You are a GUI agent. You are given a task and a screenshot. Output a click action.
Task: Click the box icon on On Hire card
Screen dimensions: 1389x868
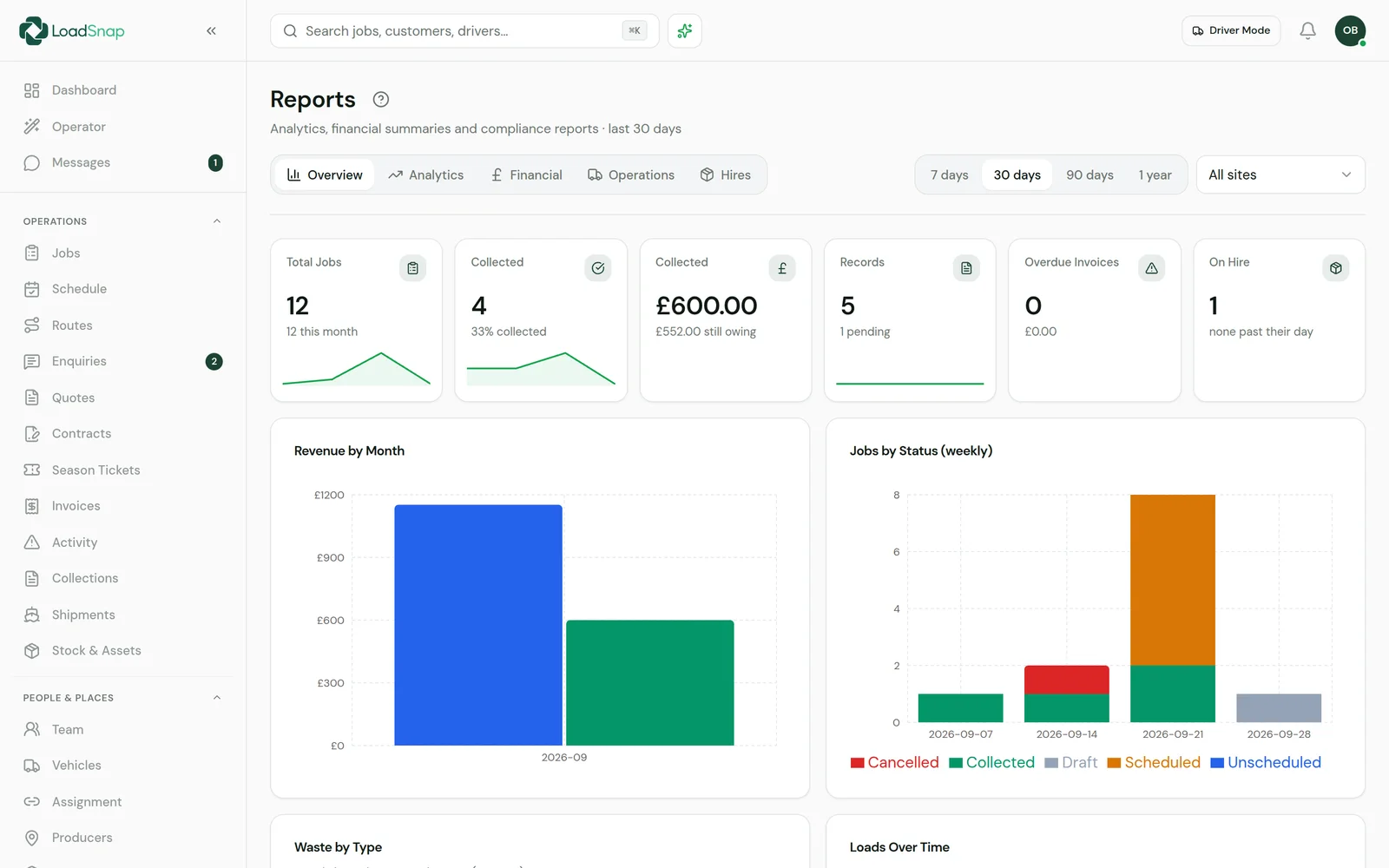coord(1335,268)
